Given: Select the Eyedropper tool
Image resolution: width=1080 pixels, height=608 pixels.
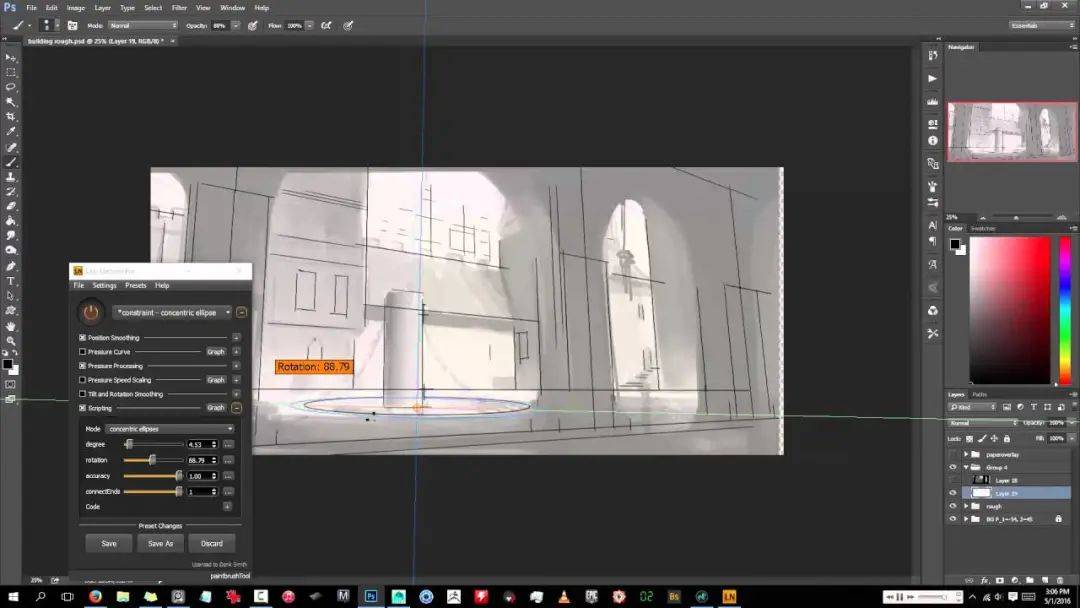Looking at the screenshot, I should tap(11, 131).
